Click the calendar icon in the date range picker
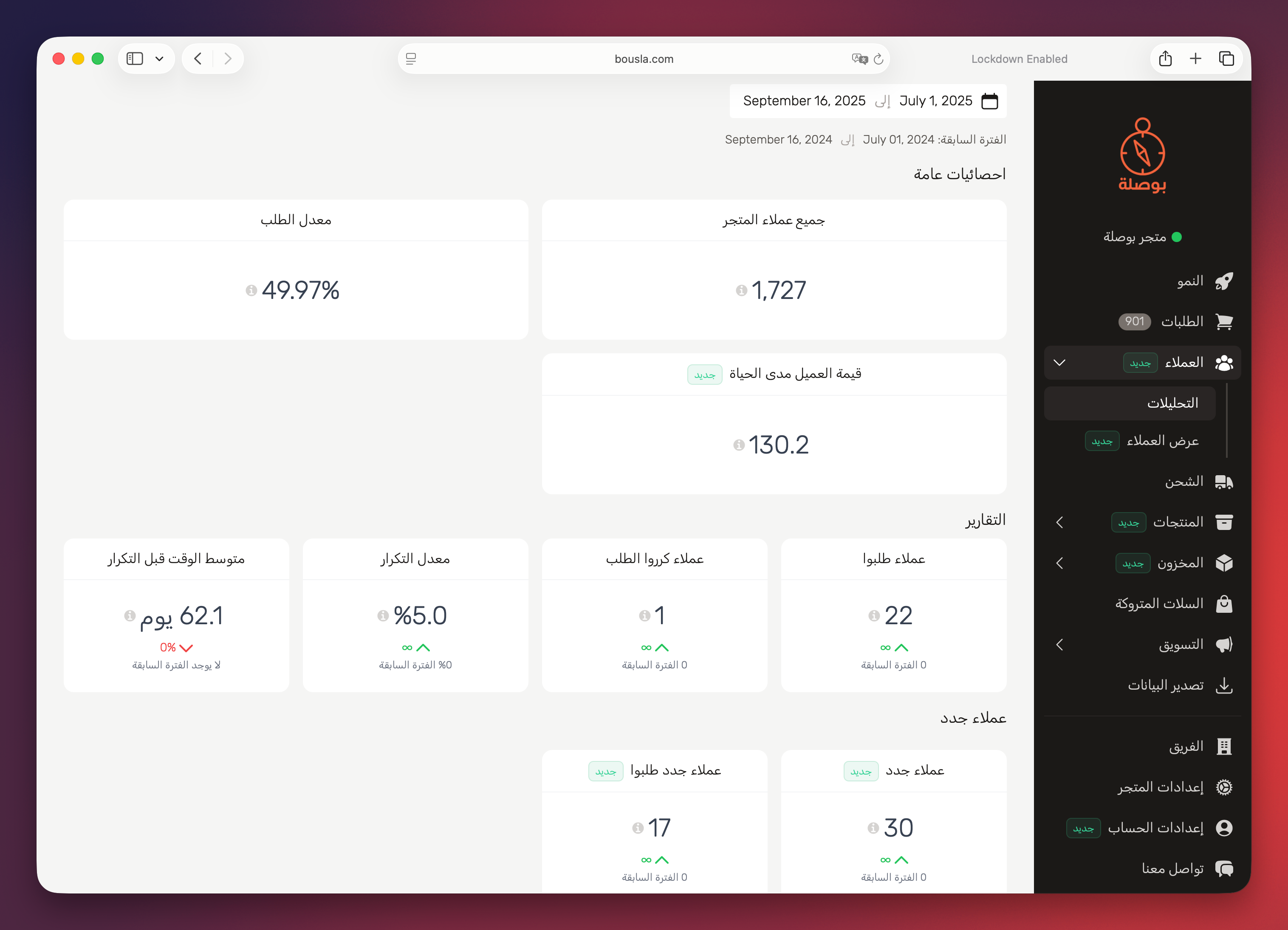Image resolution: width=1288 pixels, height=930 pixels. (989, 101)
